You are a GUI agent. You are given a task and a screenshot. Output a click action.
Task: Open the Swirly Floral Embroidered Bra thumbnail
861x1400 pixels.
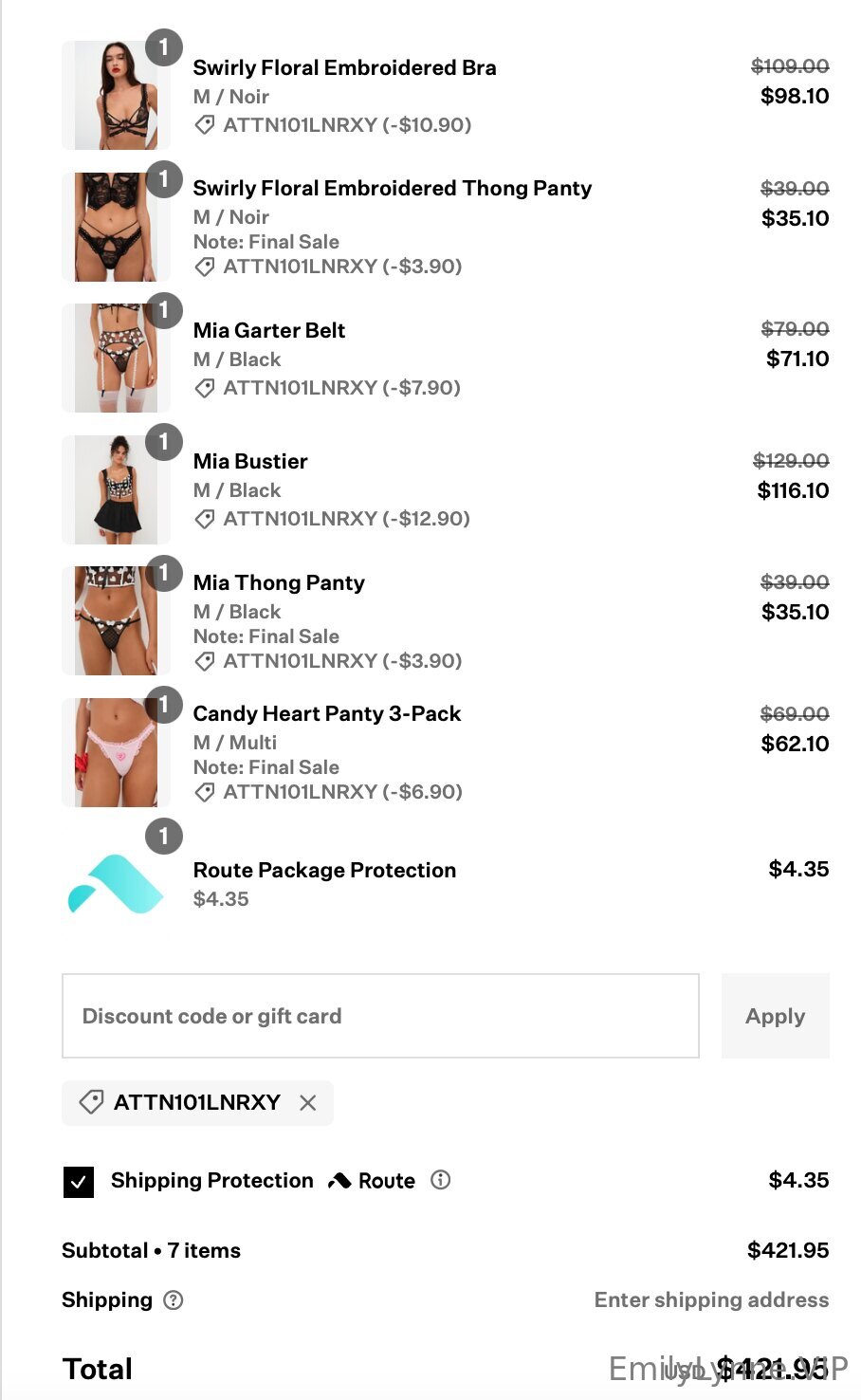click(x=116, y=95)
